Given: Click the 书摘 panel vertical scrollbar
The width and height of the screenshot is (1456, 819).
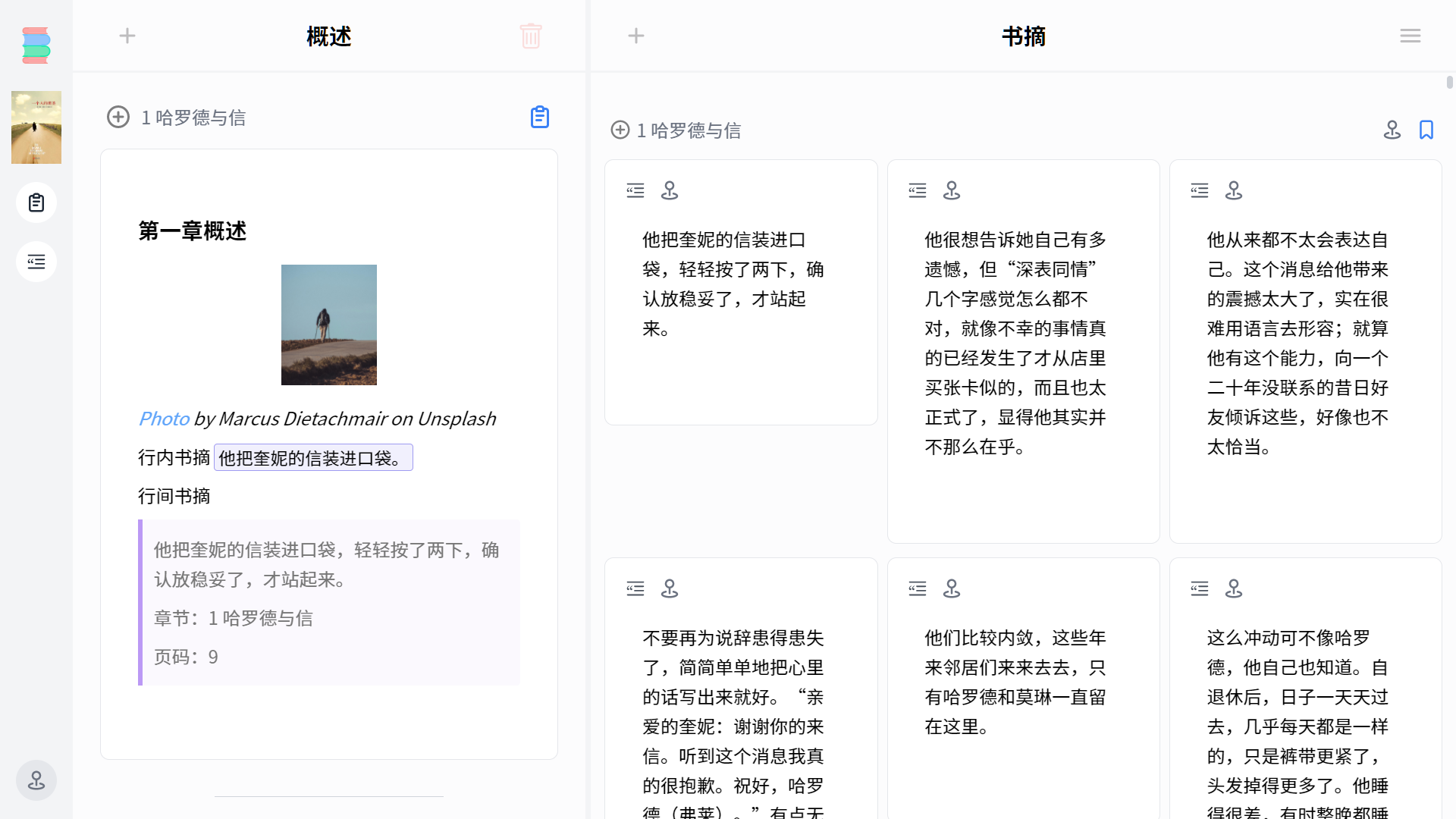Looking at the screenshot, I should tap(1449, 82).
